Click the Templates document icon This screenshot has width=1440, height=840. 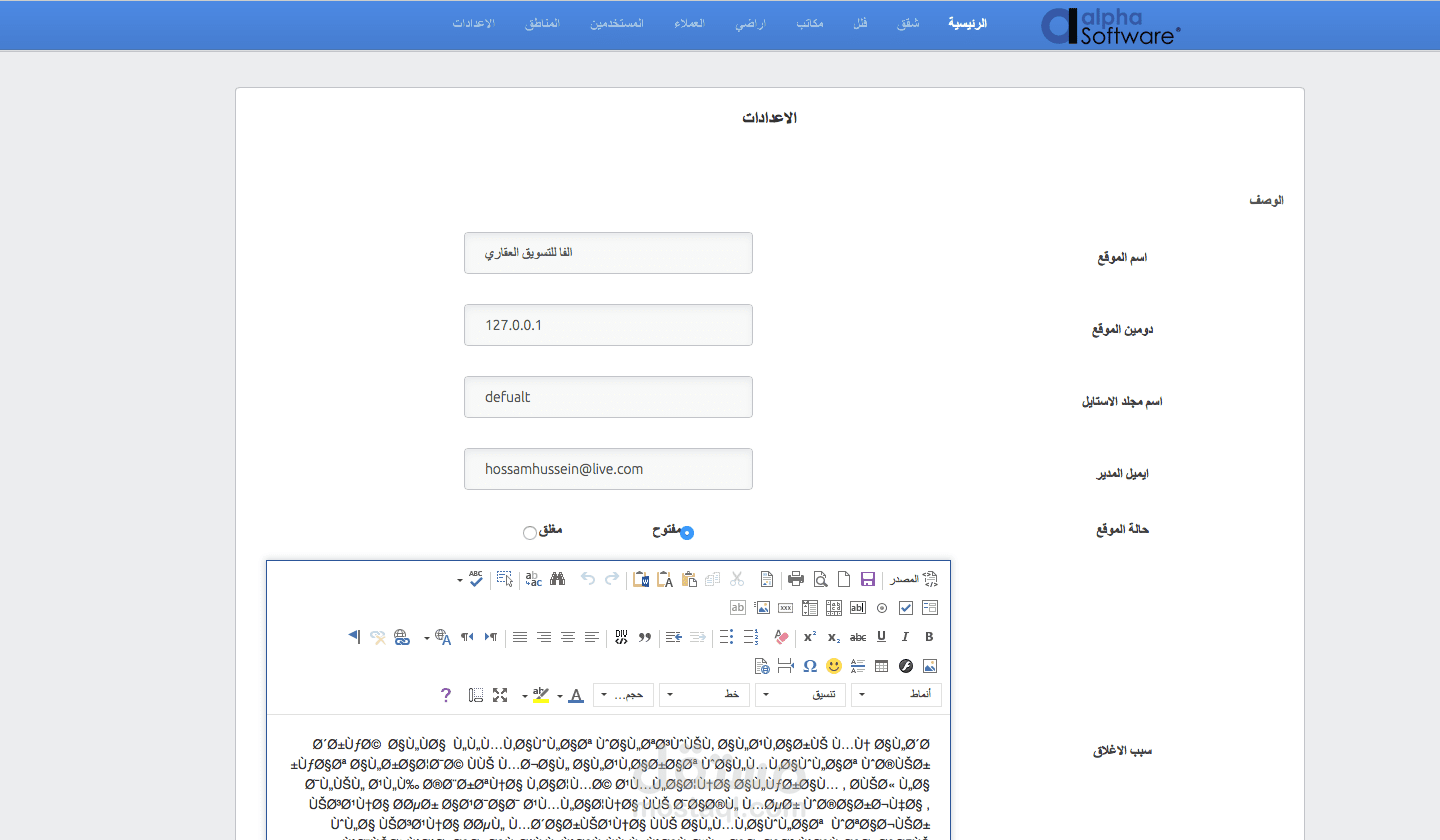coord(767,578)
